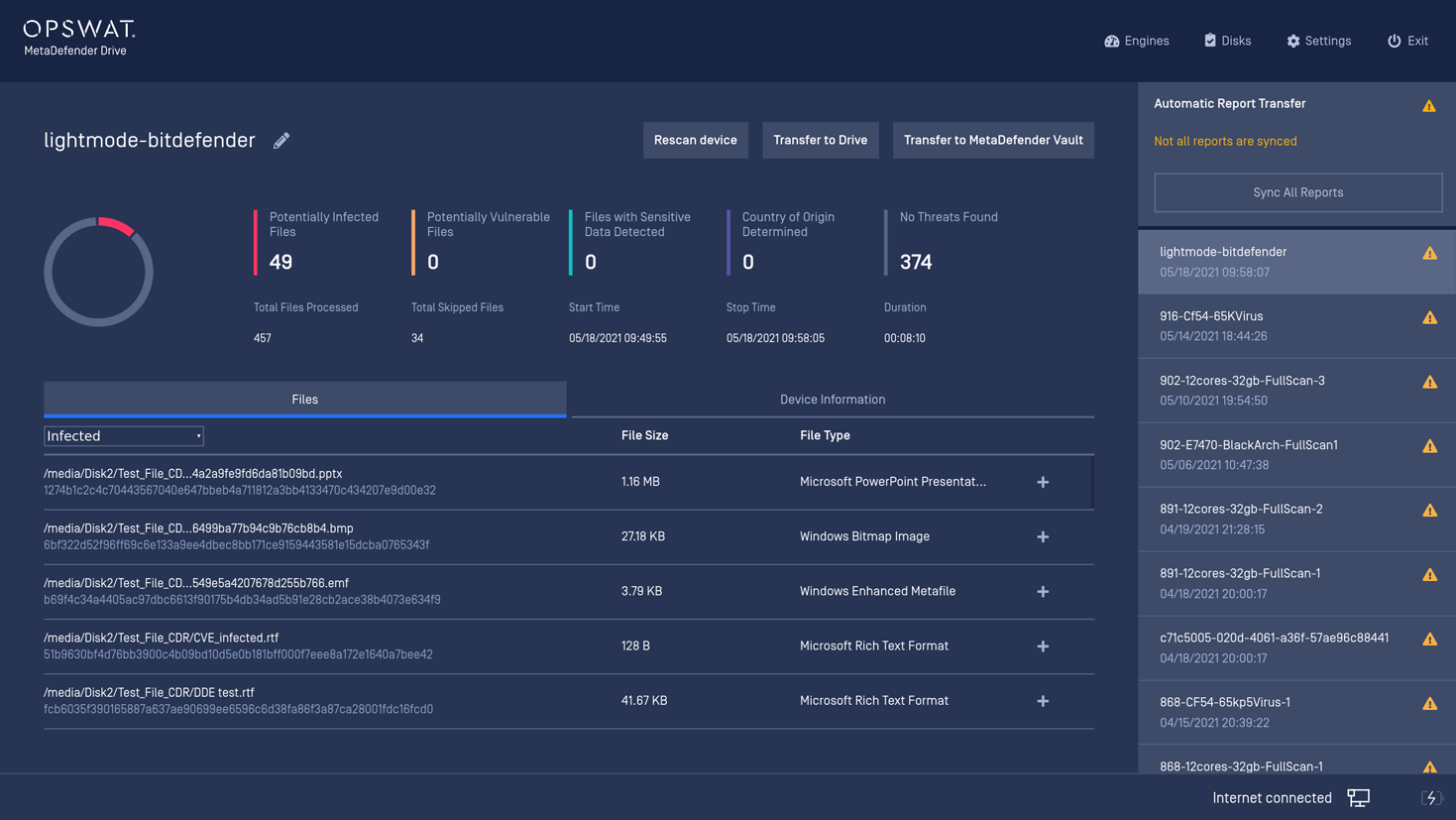Click the pencil icon to rename lightmode-bitdefender

pyautogui.click(x=281, y=141)
